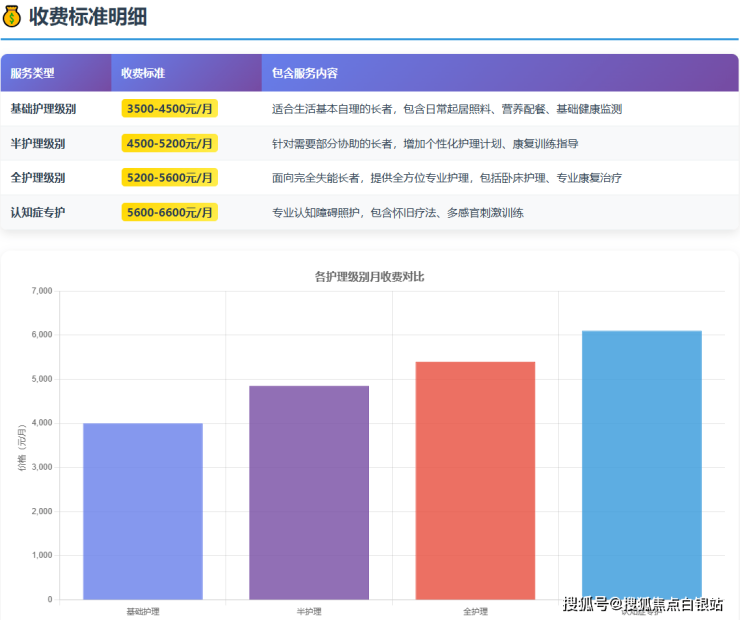Click the blue 基础护理 bar in chart
Viewport: 740px width, 620px height.
(x=143, y=511)
